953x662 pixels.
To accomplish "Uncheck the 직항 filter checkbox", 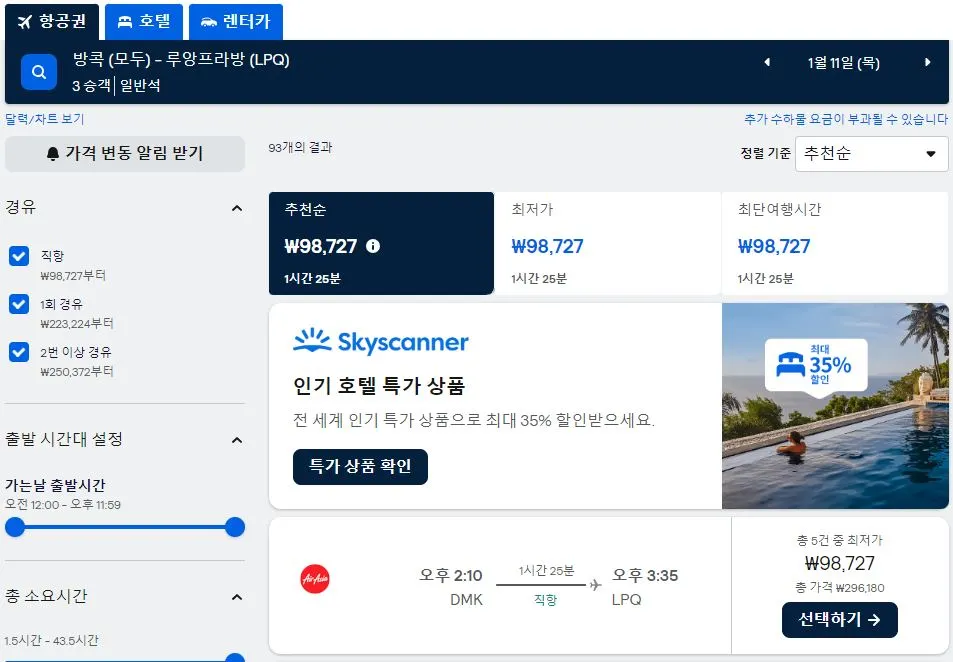I will click(18, 256).
